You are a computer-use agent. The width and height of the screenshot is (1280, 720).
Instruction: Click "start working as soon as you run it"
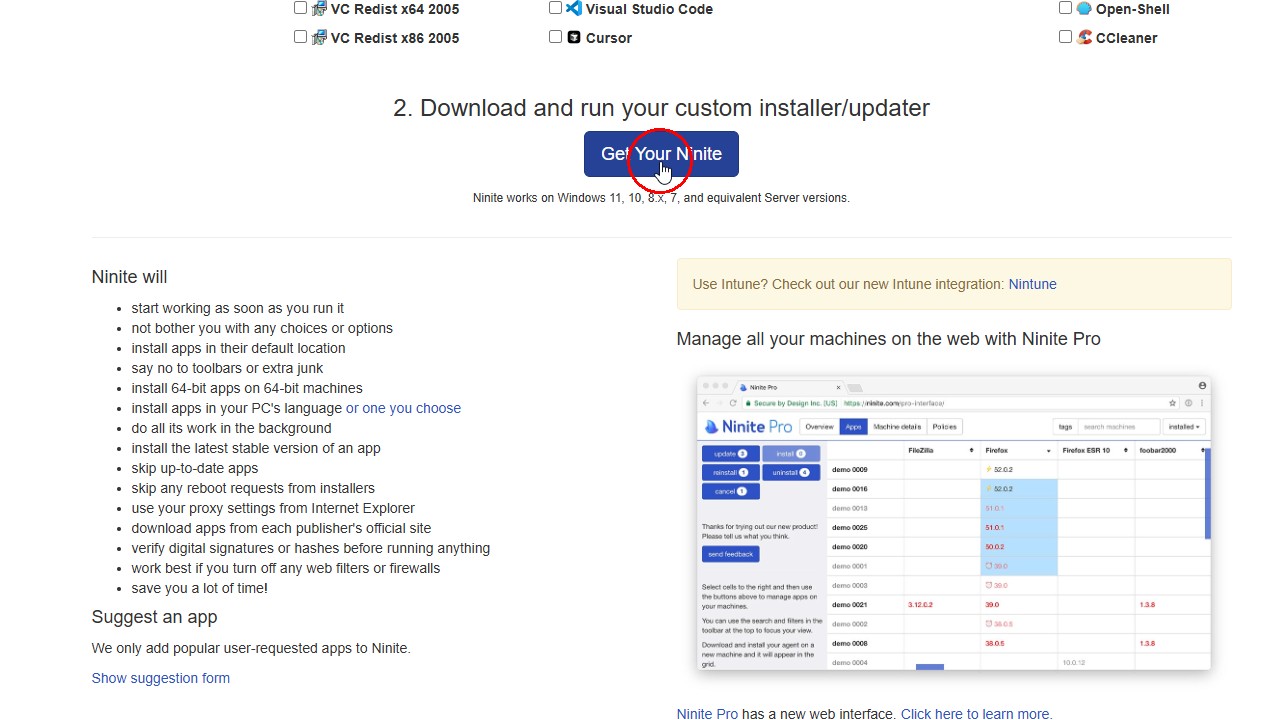pyautogui.click(x=238, y=308)
